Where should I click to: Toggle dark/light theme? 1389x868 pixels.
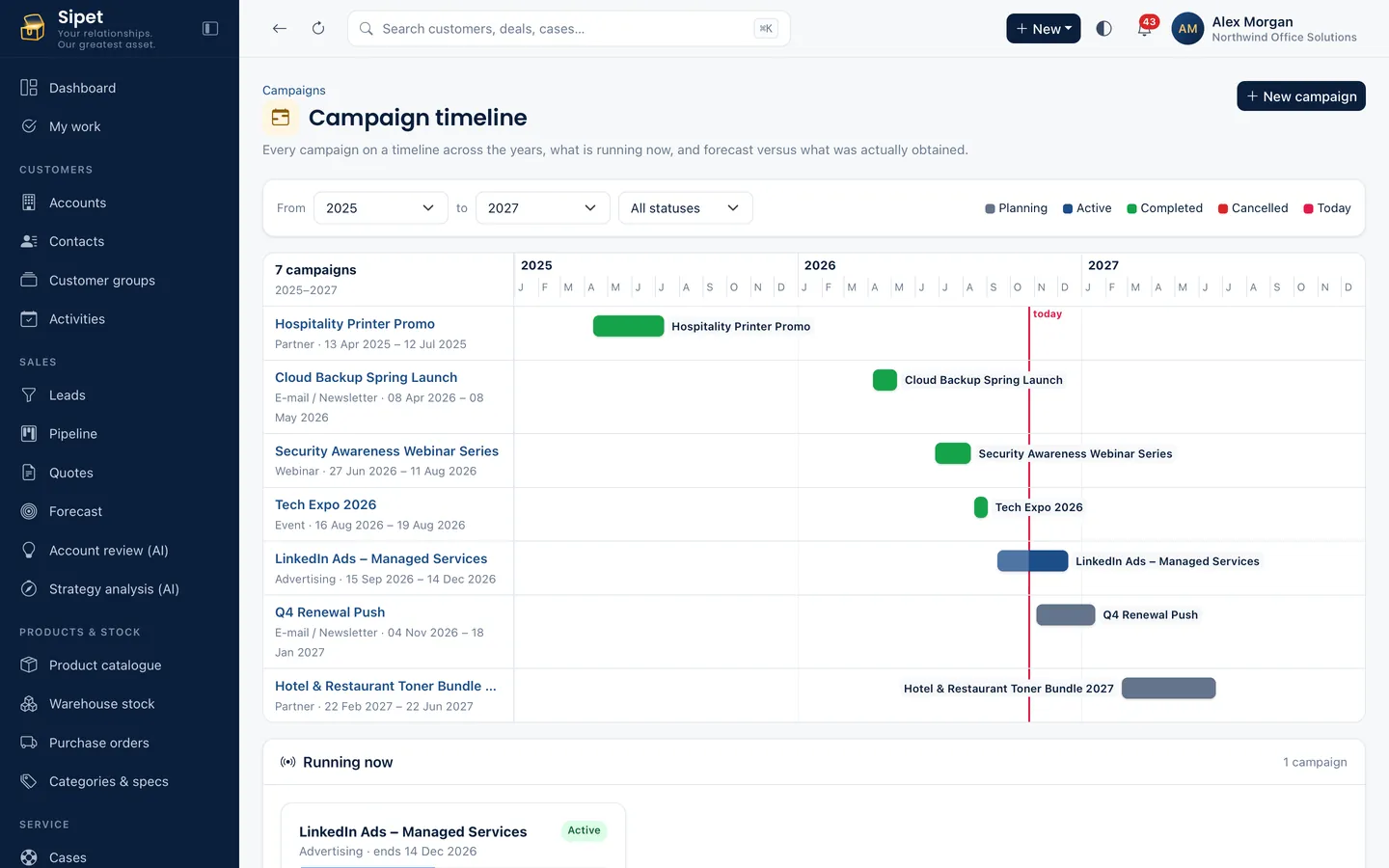(1104, 29)
